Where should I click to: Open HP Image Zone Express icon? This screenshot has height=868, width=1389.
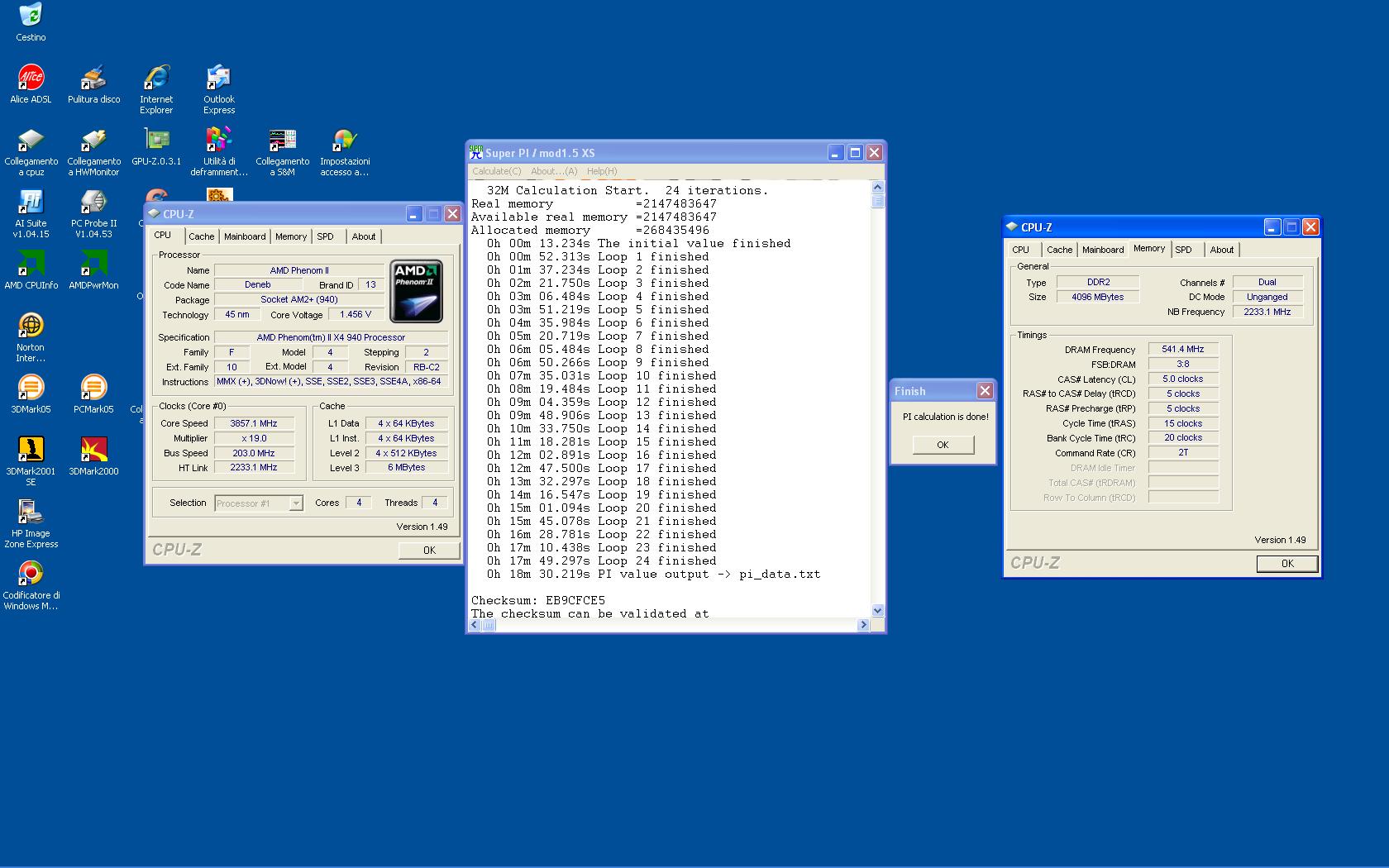tap(31, 523)
